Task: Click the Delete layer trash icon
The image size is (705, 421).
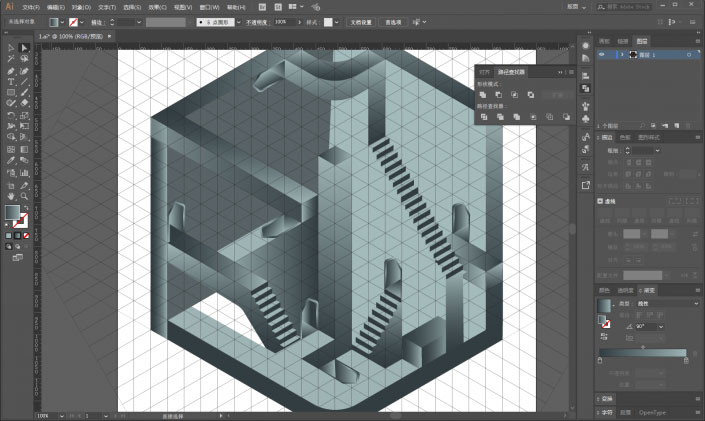Action: pos(688,126)
